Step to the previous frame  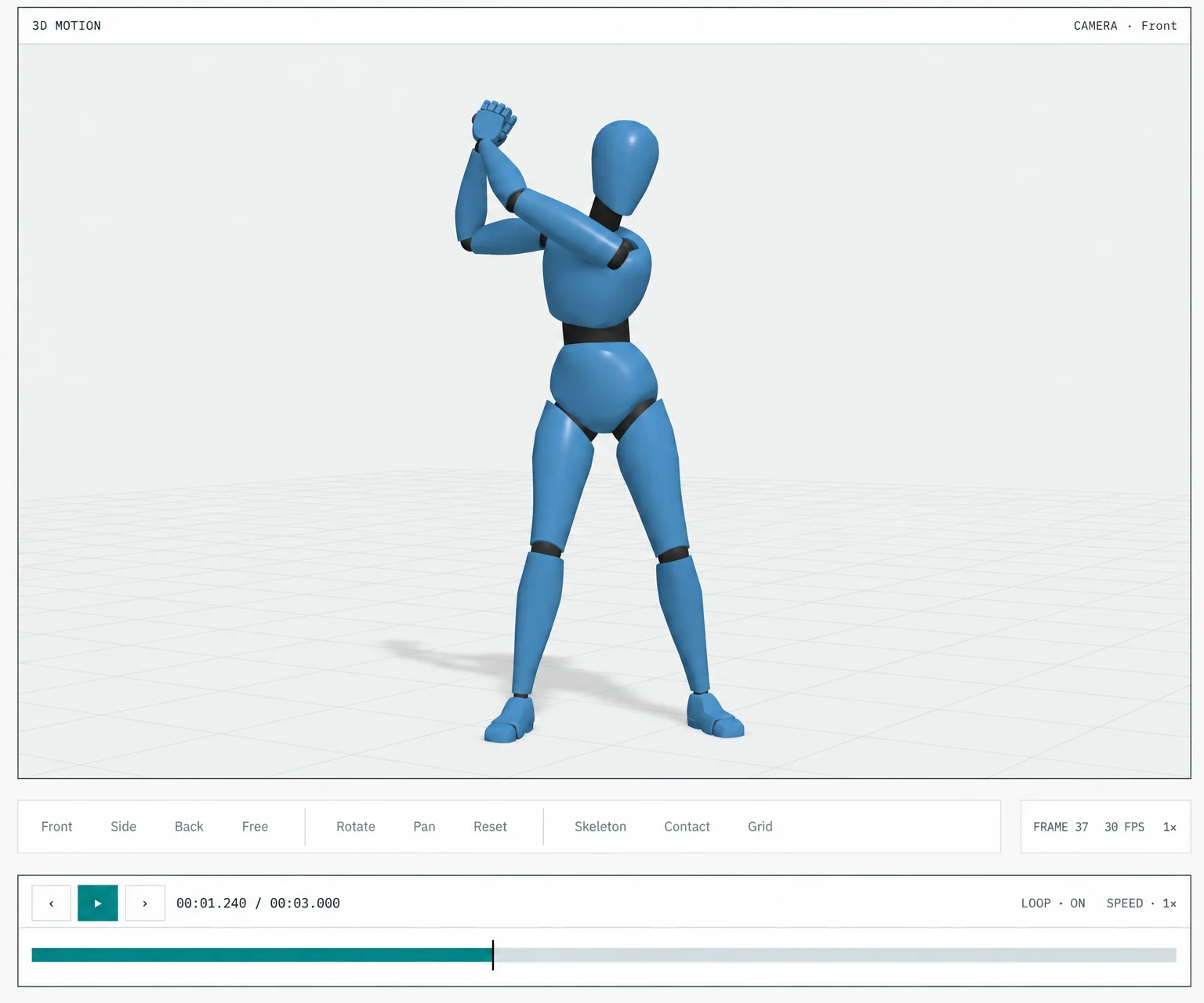point(51,903)
